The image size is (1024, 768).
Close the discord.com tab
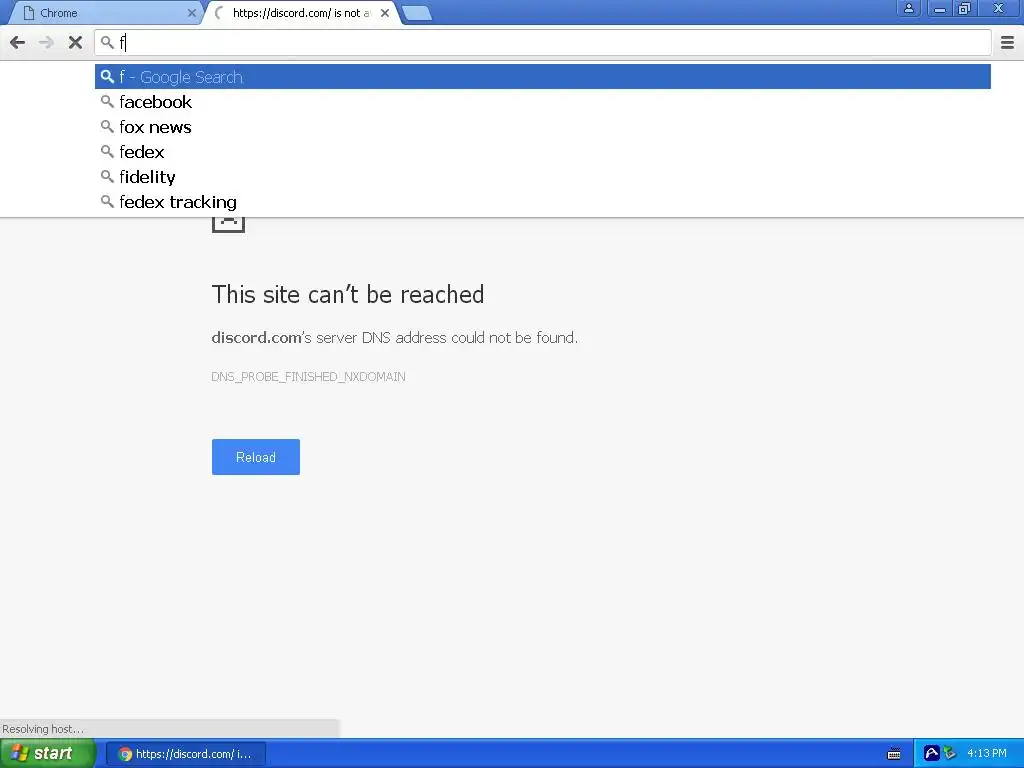pos(385,13)
